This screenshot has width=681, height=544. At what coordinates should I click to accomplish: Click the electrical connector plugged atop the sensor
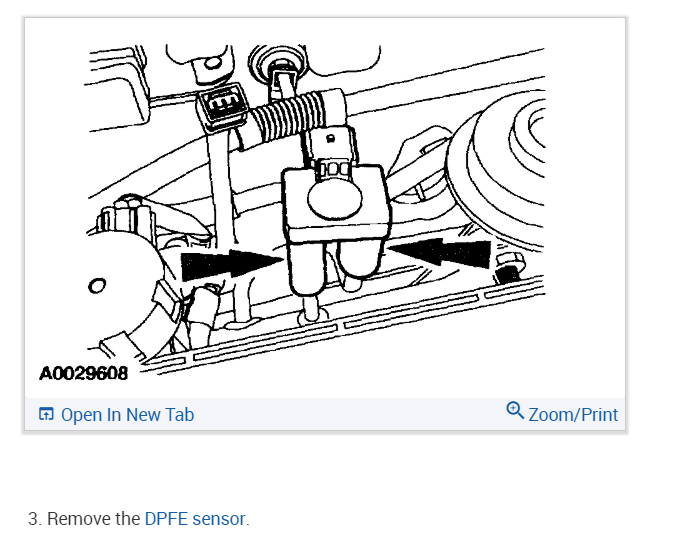(332, 150)
